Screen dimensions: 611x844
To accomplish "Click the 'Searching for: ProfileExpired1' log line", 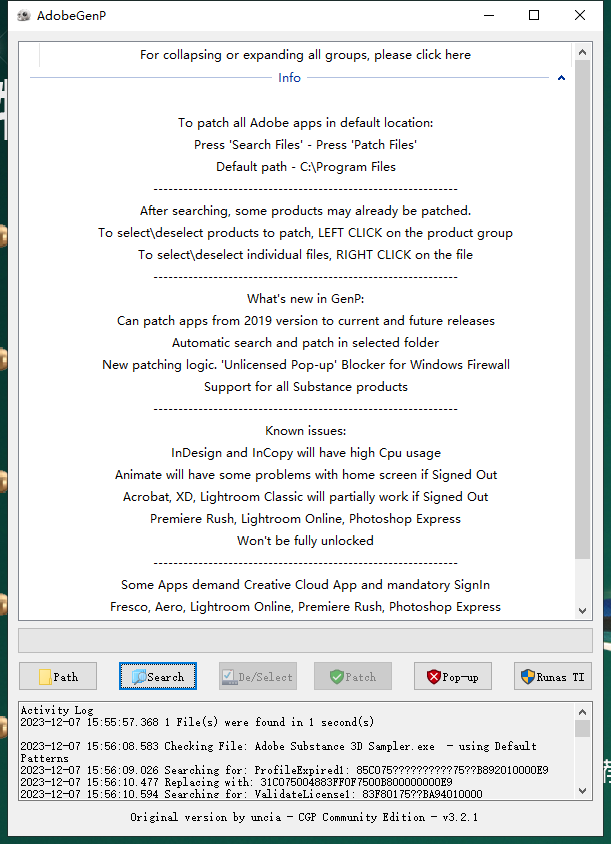I will 284,770.
